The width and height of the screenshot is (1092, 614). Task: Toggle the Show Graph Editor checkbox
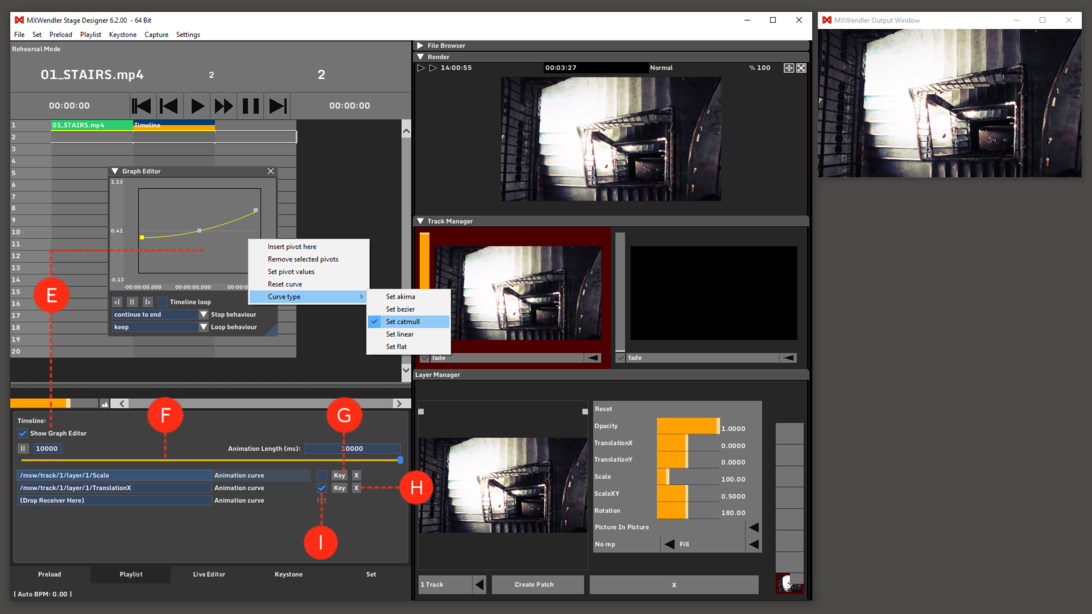(22, 433)
